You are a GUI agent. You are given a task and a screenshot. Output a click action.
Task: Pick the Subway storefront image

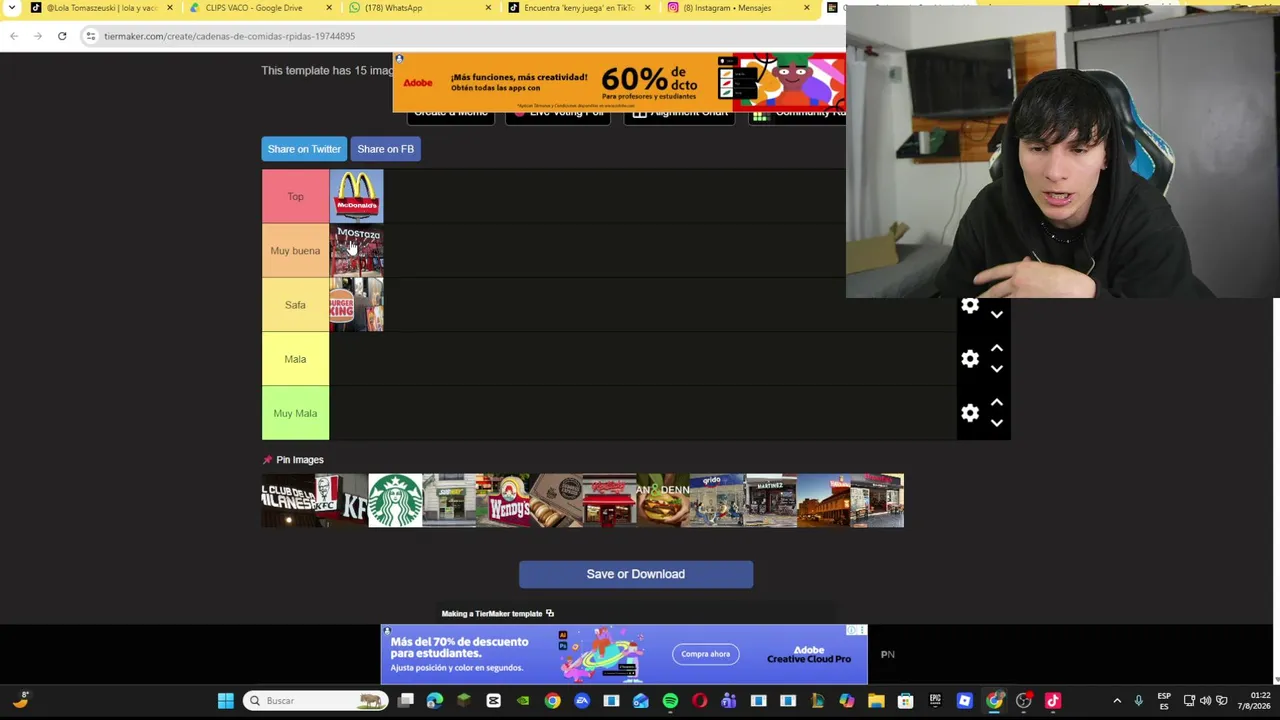(449, 500)
